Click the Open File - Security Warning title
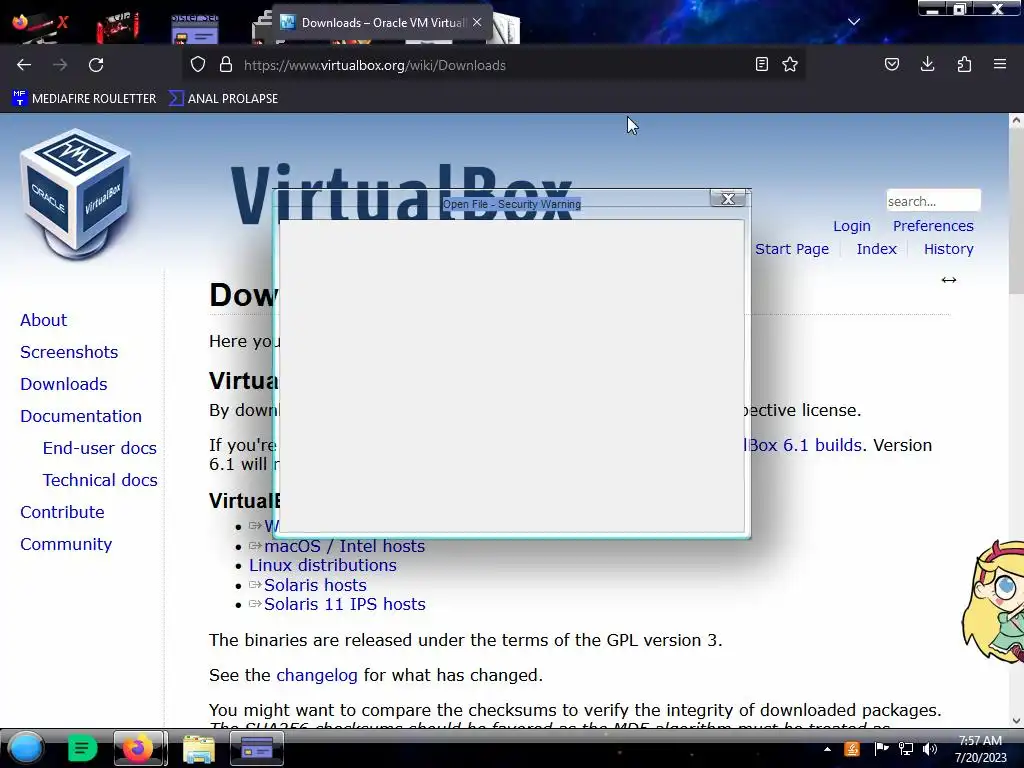This screenshot has height=768, width=1024. coord(512,204)
